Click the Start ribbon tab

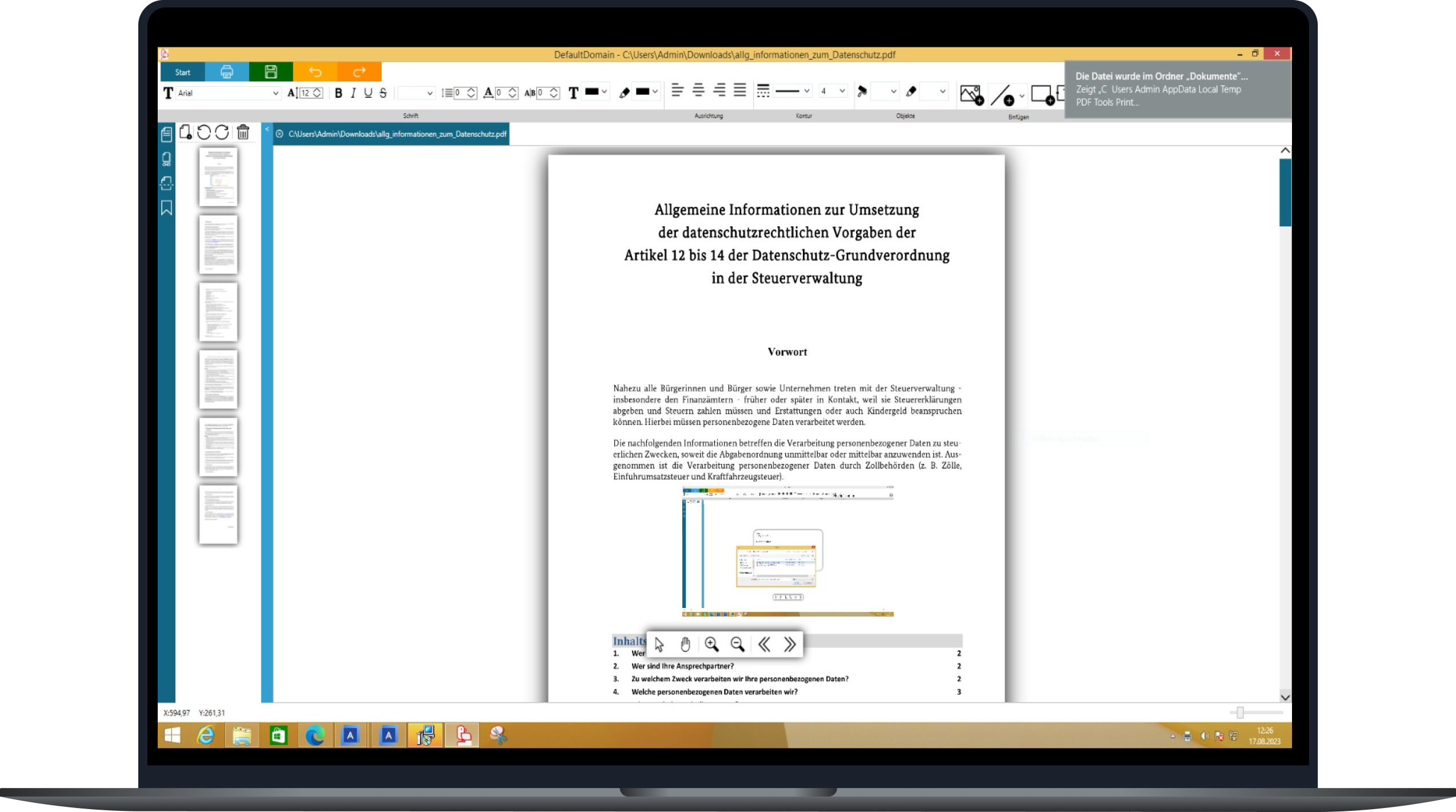point(182,72)
